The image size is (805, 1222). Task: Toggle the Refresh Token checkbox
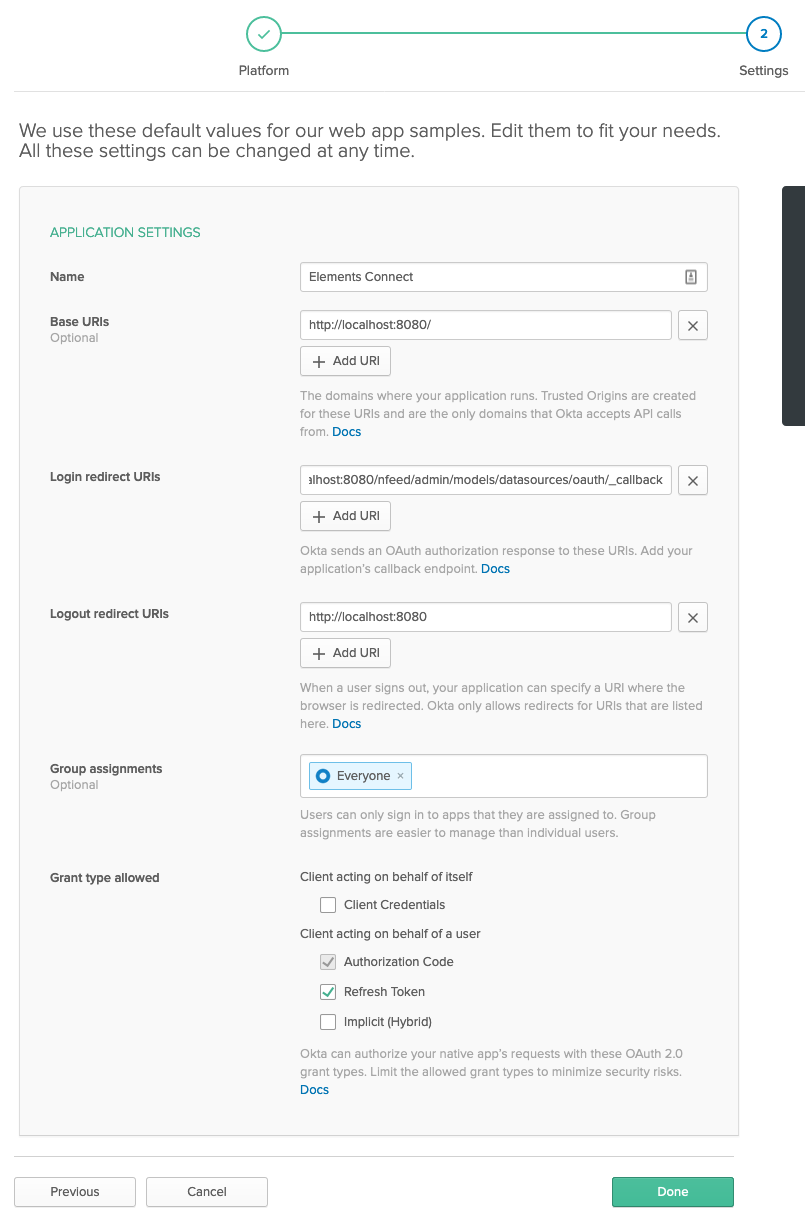point(328,992)
